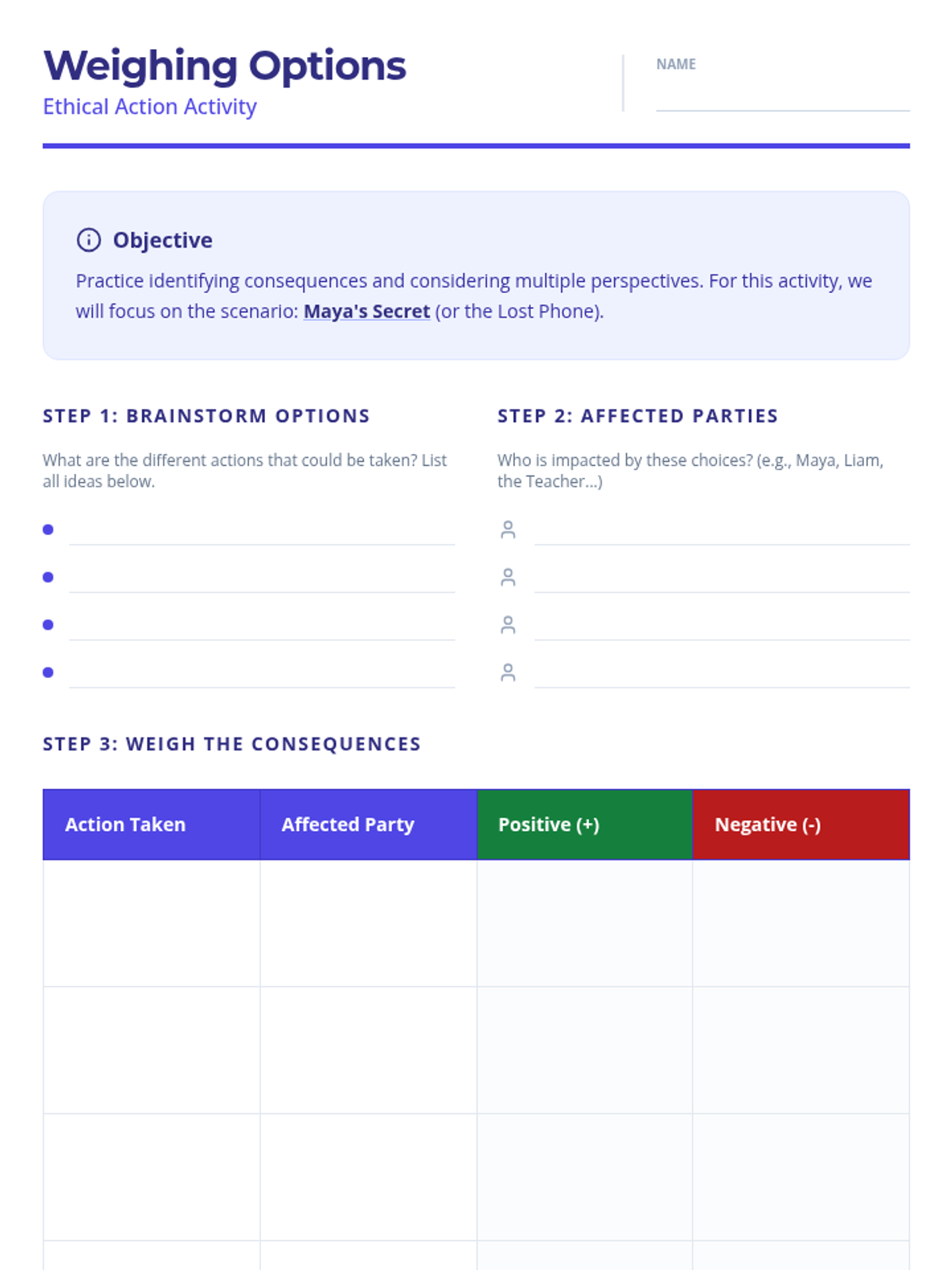Click the NAME input line

[782, 95]
